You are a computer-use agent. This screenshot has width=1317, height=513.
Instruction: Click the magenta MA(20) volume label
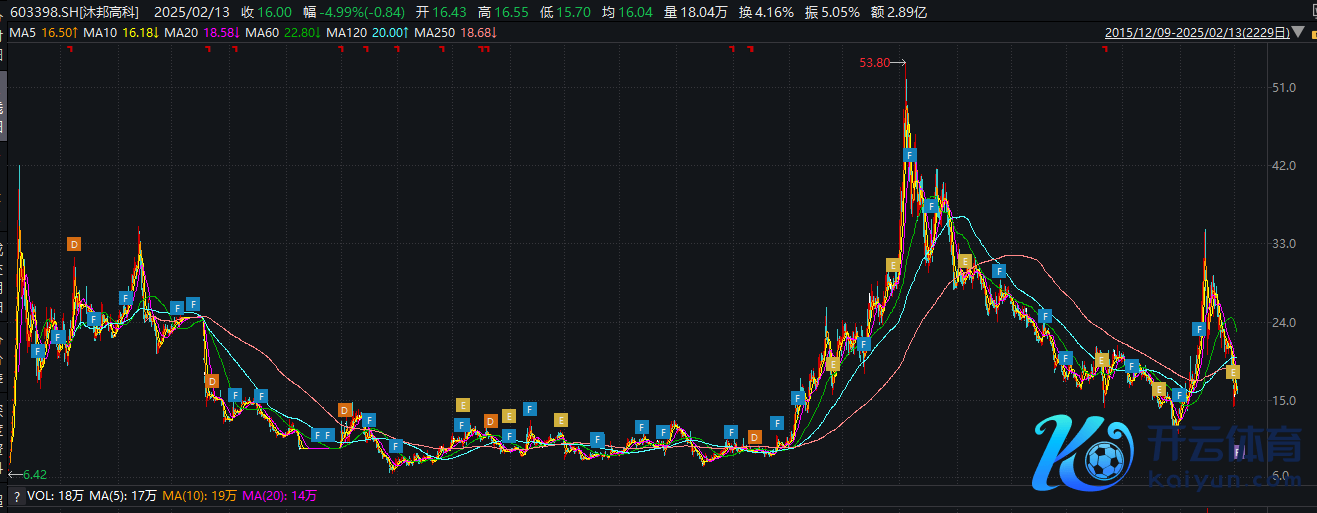(x=260, y=496)
